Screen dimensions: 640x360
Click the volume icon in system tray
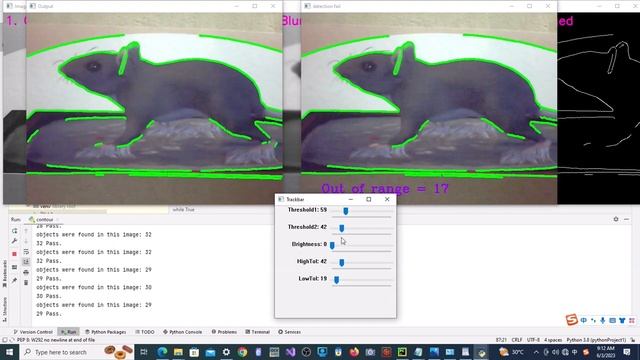pos(556,352)
